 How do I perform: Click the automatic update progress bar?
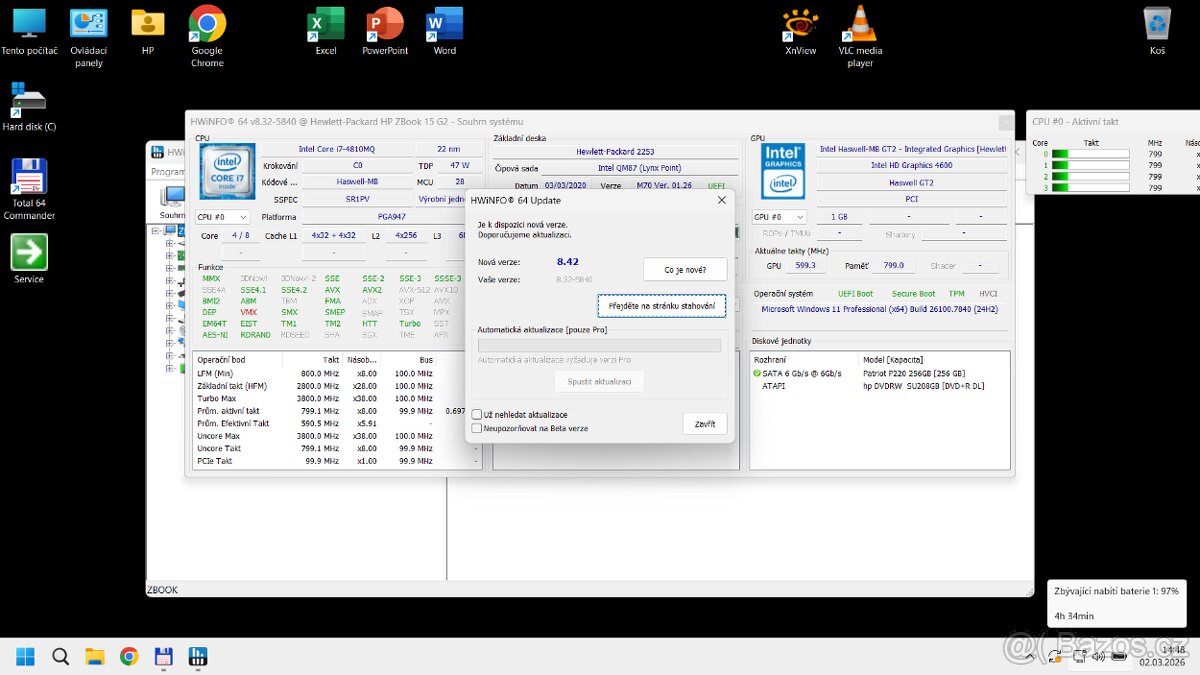[x=599, y=346]
